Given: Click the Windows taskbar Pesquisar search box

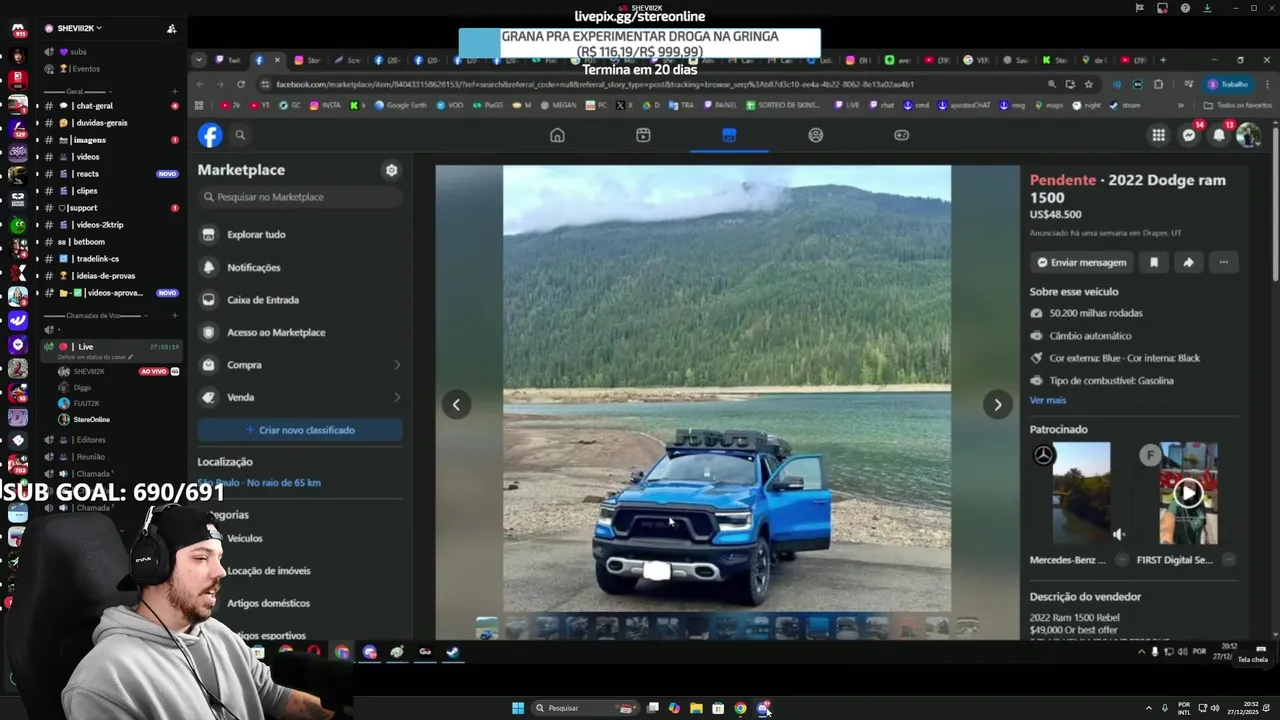Looking at the screenshot, I should tap(586, 708).
